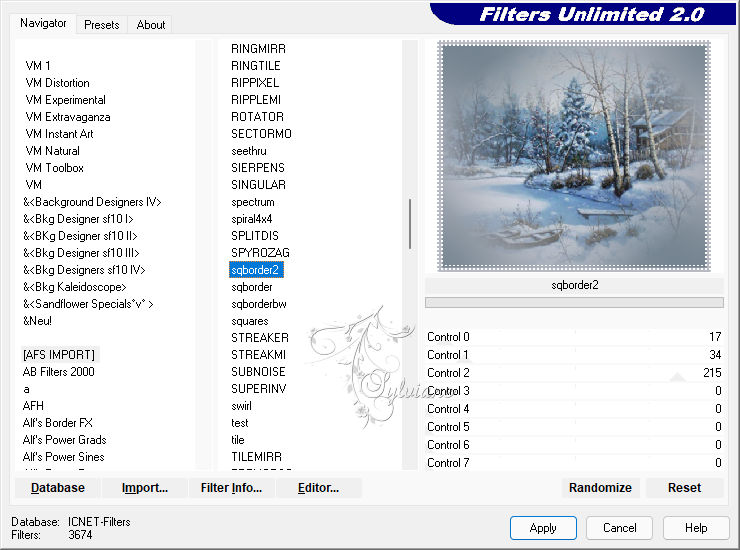Viewport: 740px width, 550px height.
Task: Click the Cancel button
Action: pyautogui.click(x=619, y=527)
